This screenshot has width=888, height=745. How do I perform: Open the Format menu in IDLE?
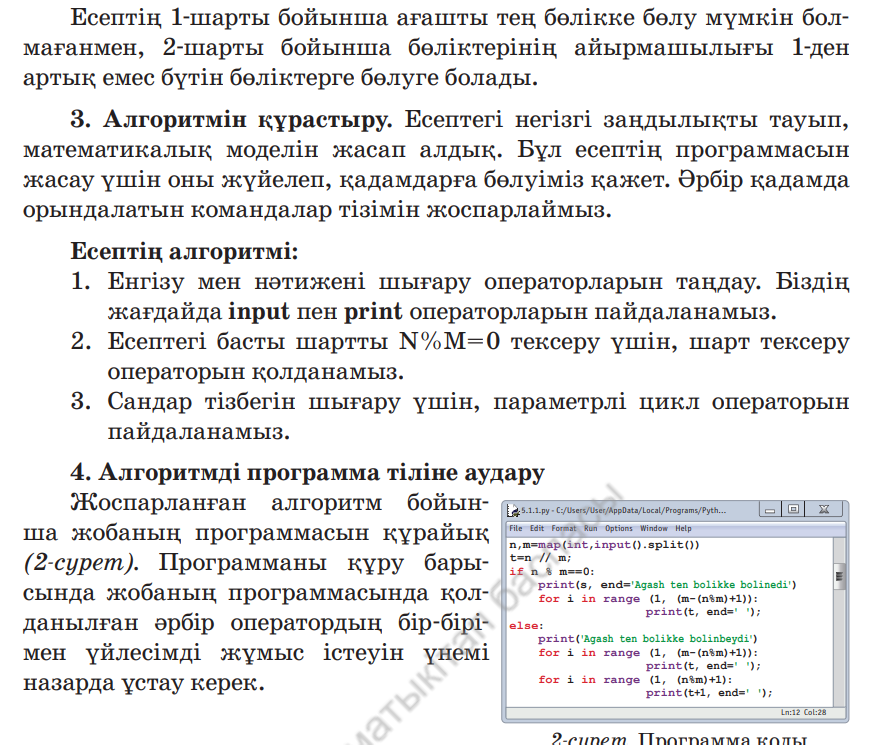563,529
